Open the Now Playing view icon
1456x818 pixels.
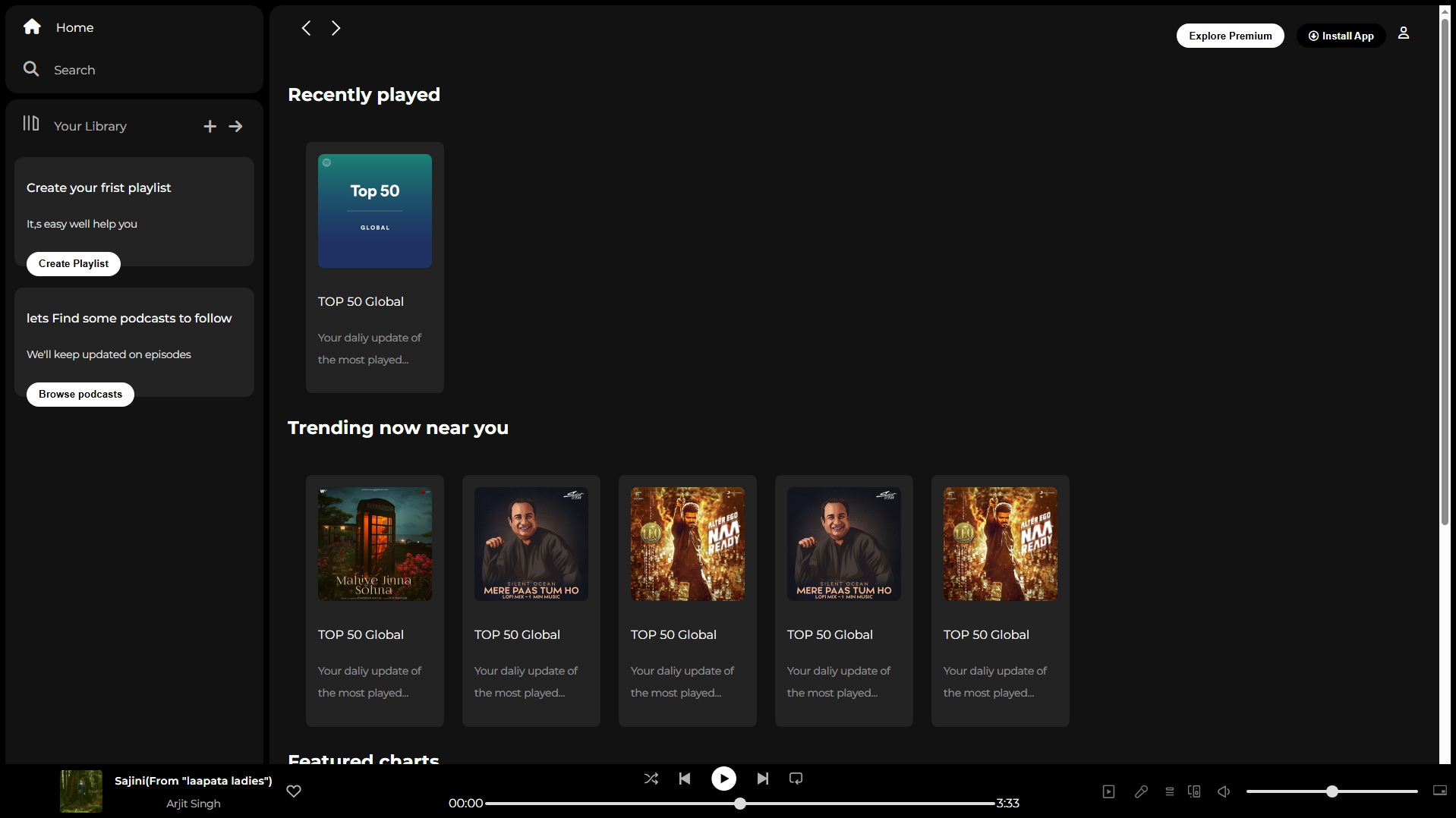1109,791
